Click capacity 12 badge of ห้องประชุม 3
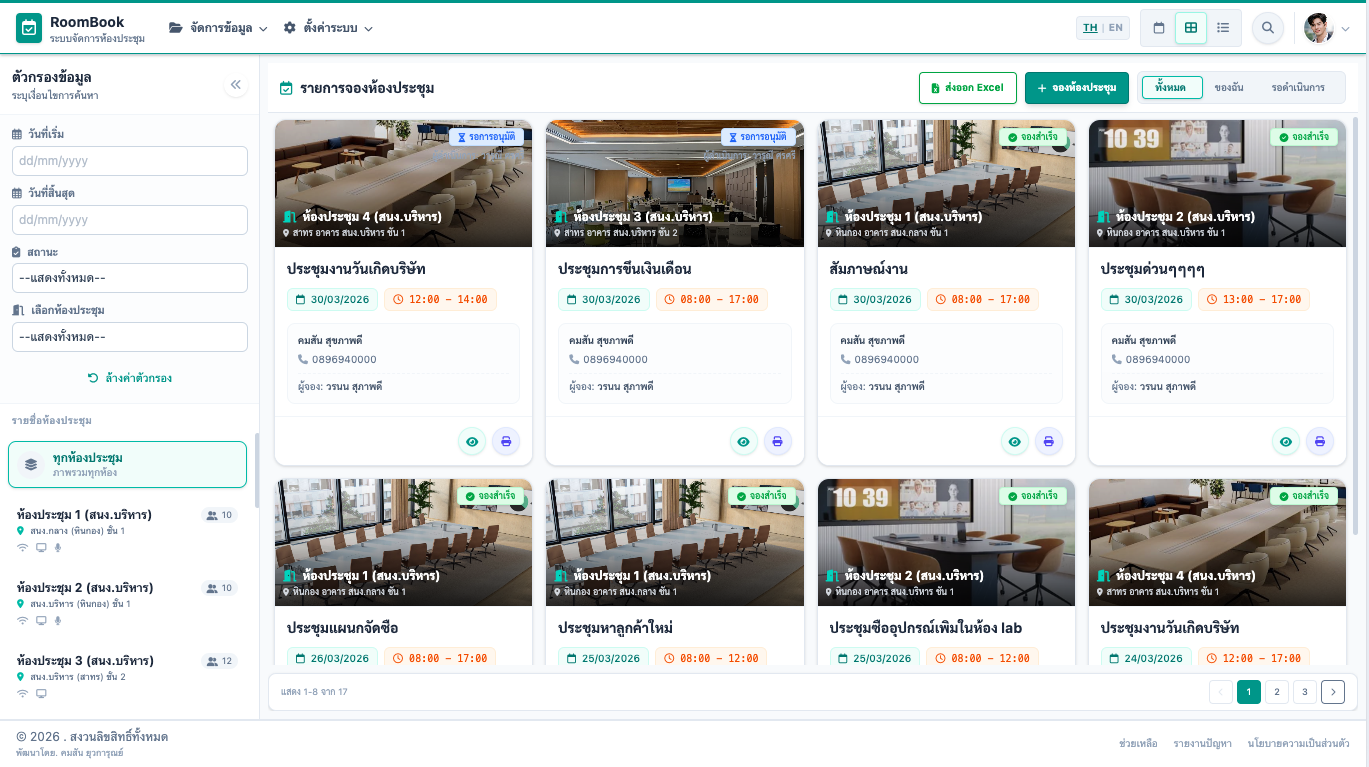This screenshot has height=767, width=1369. (x=219, y=661)
